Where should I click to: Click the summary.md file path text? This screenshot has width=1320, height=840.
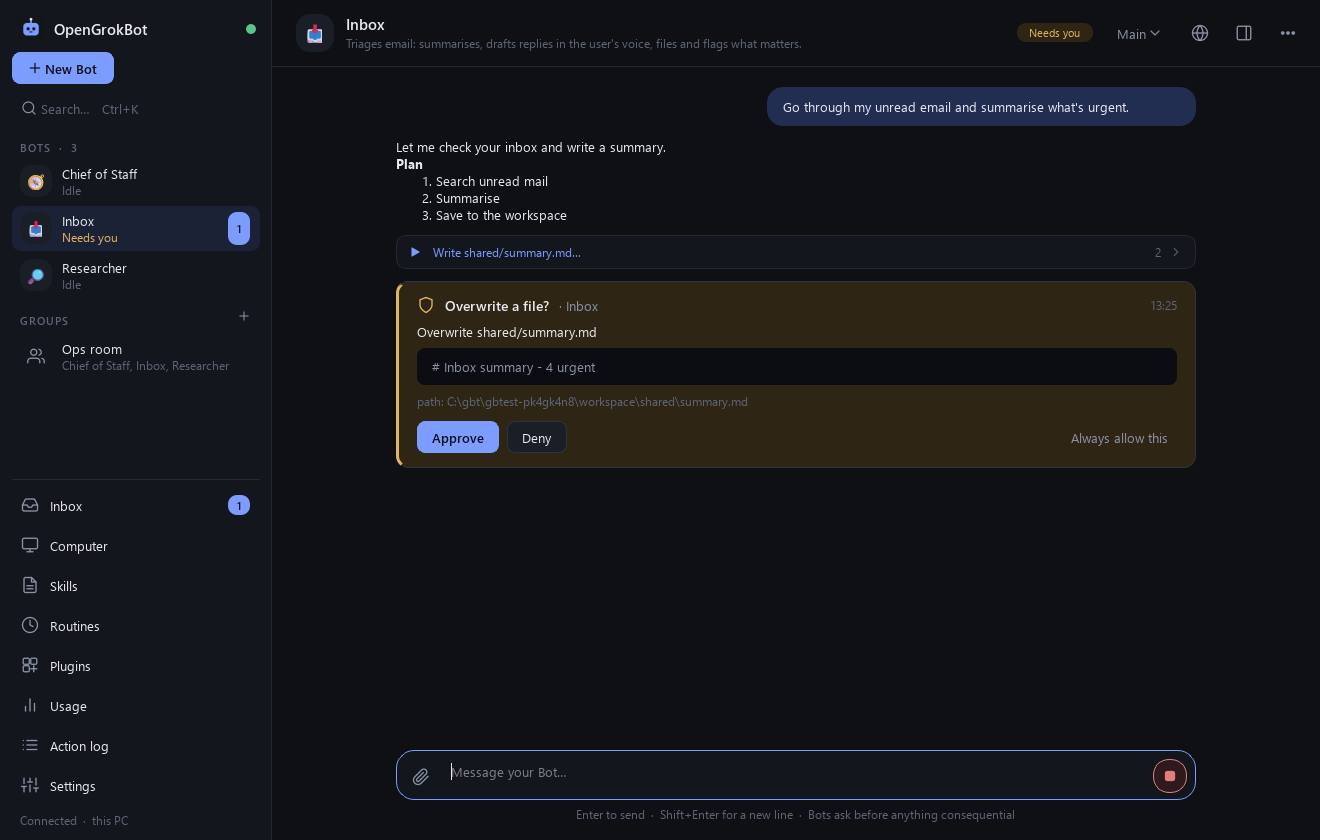pyautogui.click(x=582, y=402)
